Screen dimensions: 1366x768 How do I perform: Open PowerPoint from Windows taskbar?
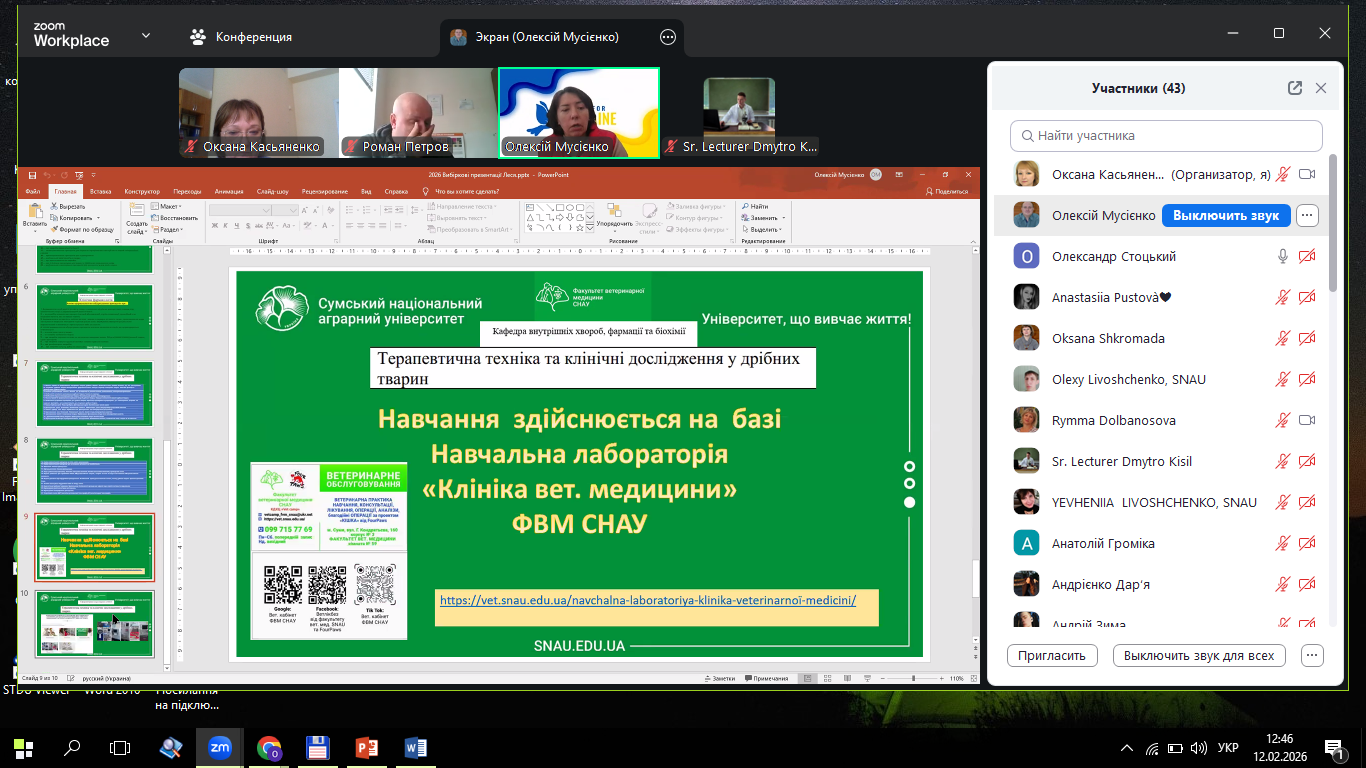tap(367, 747)
